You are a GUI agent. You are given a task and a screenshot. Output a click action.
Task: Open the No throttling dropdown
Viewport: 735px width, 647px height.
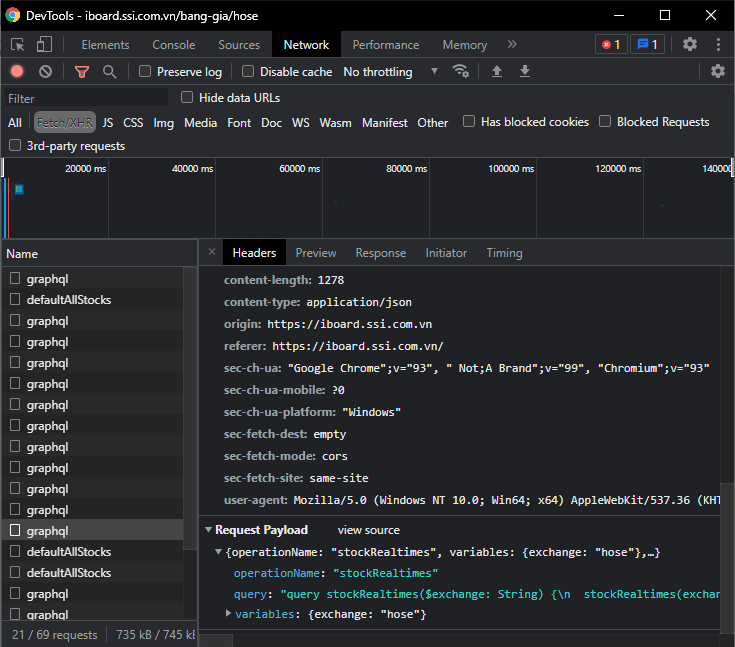391,72
